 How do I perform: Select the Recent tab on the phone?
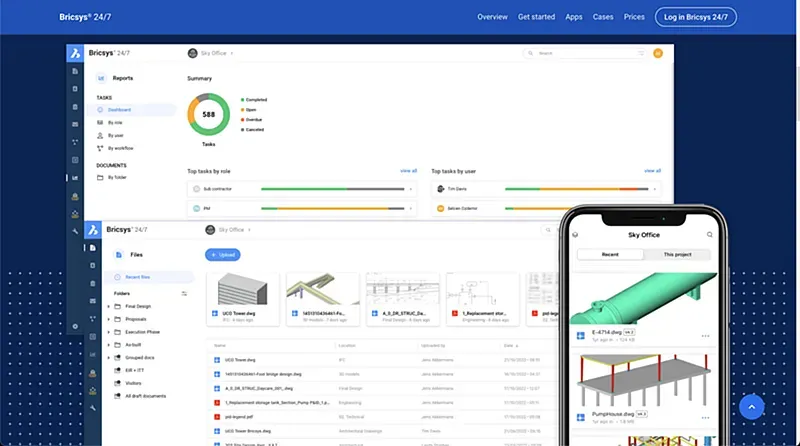pyautogui.click(x=610, y=254)
